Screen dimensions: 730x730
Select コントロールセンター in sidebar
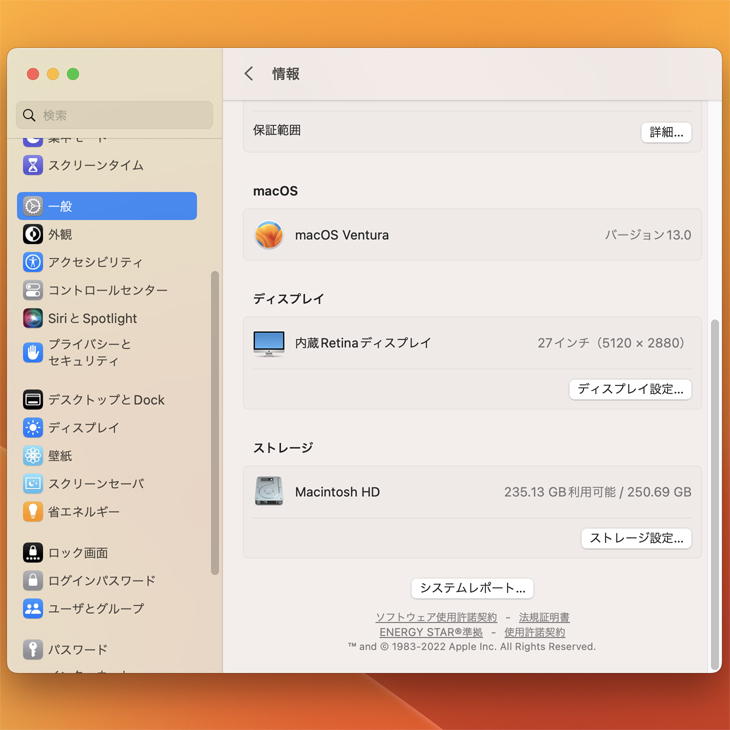[x=107, y=290]
